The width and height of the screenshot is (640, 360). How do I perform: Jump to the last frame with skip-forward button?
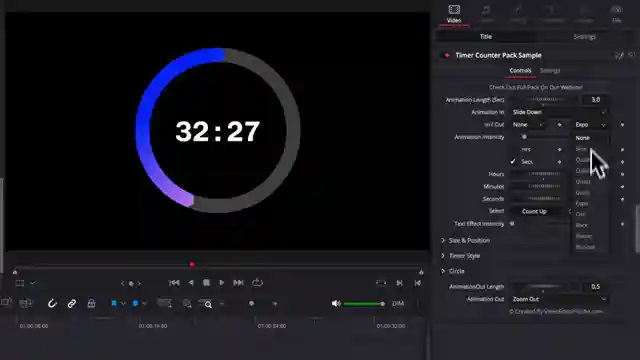[x=238, y=282]
